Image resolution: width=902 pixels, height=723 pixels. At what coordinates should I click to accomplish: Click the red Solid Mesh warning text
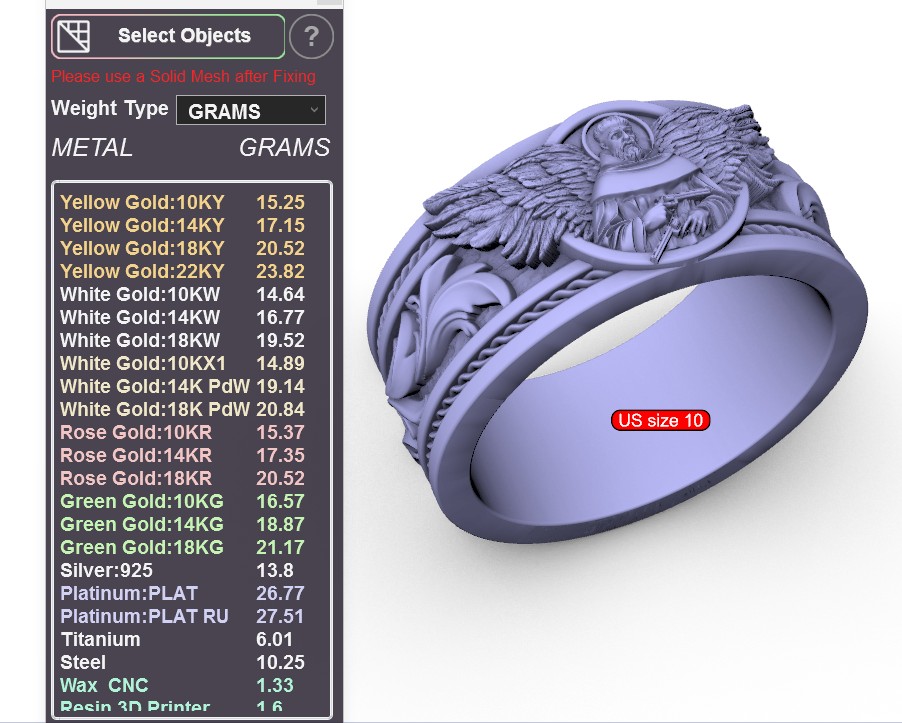pyautogui.click(x=184, y=76)
